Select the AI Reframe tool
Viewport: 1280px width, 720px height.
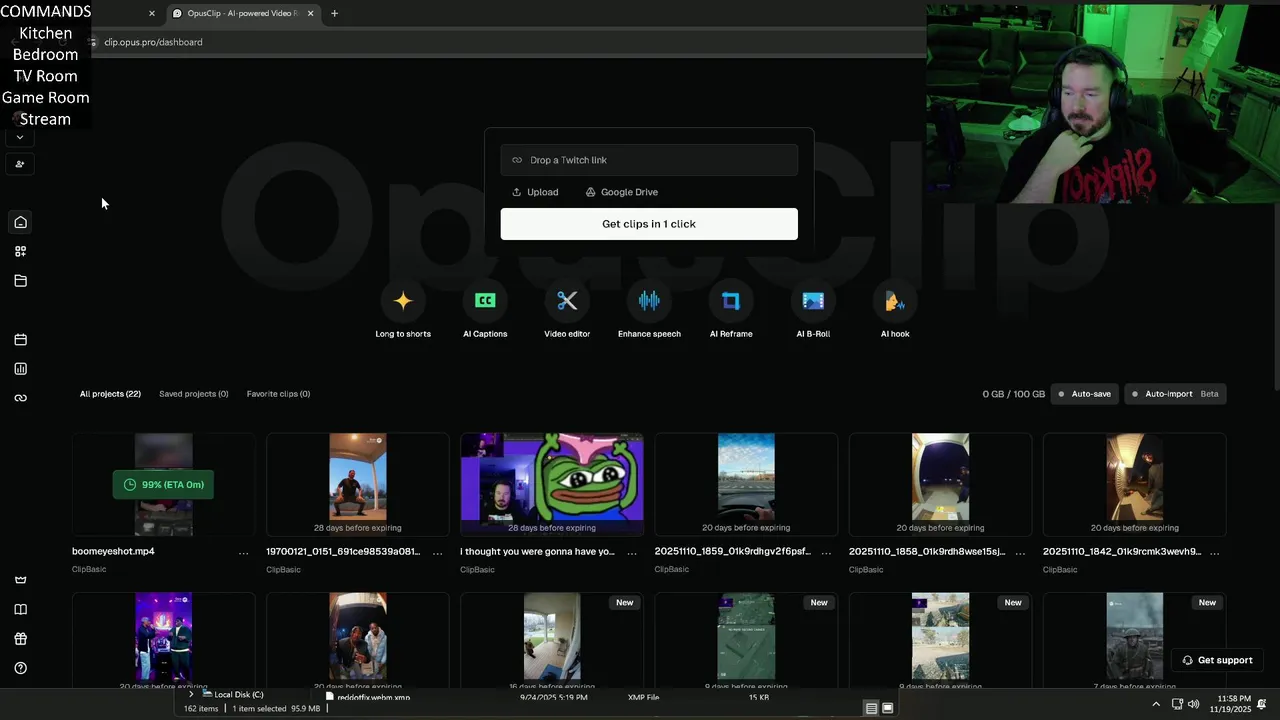731,311
